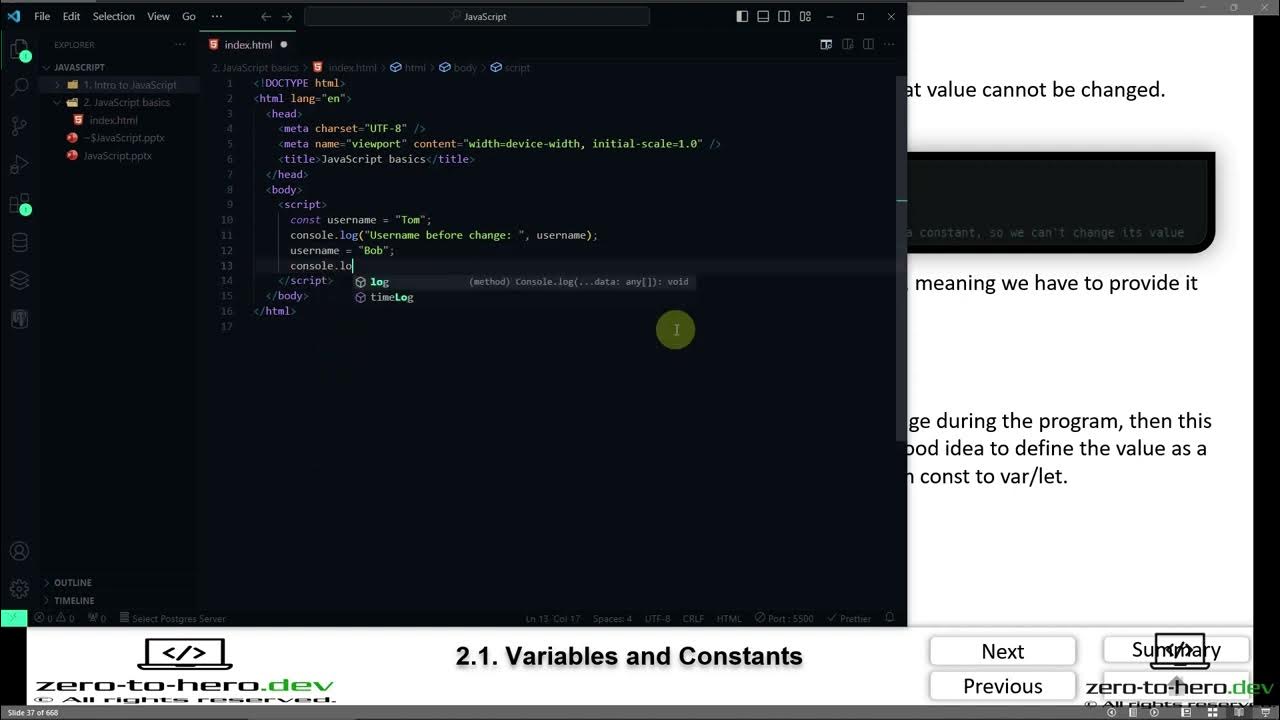Open JavaScript.pptx in explorer

pyautogui.click(x=117, y=156)
